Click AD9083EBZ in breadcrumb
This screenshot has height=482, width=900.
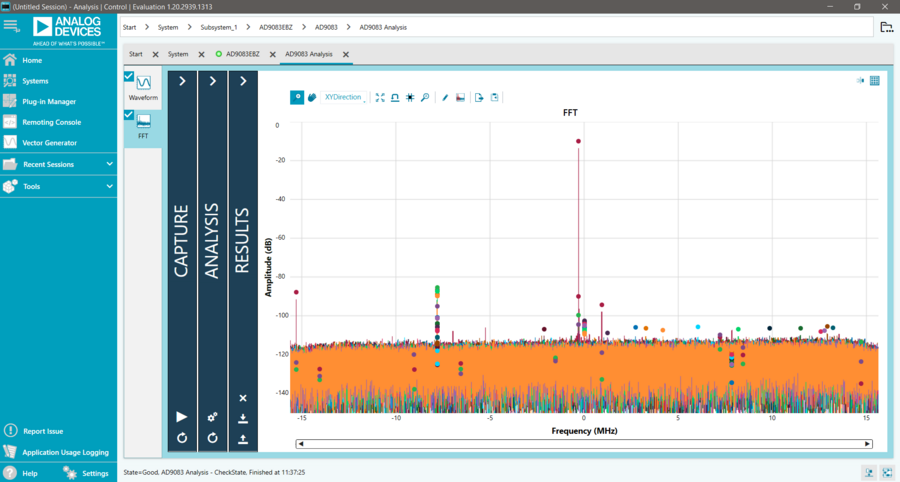tap(276, 28)
